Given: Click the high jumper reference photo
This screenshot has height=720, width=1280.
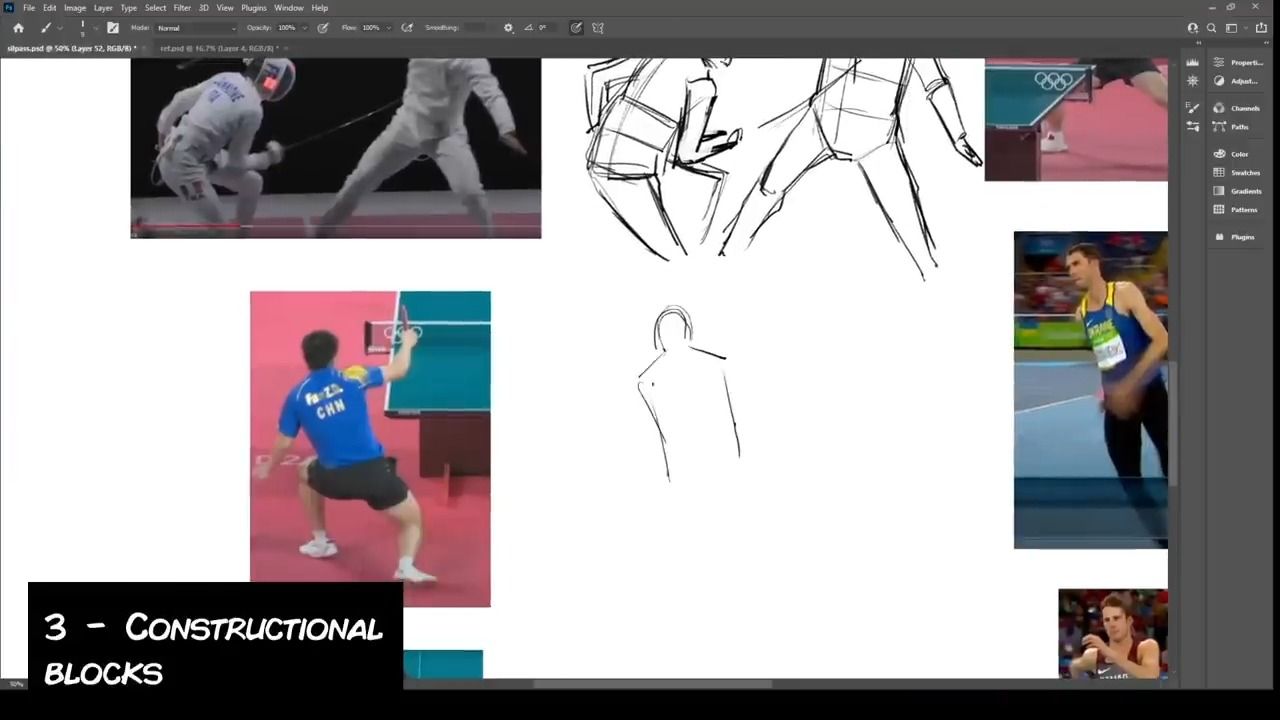Looking at the screenshot, I should (1091, 390).
